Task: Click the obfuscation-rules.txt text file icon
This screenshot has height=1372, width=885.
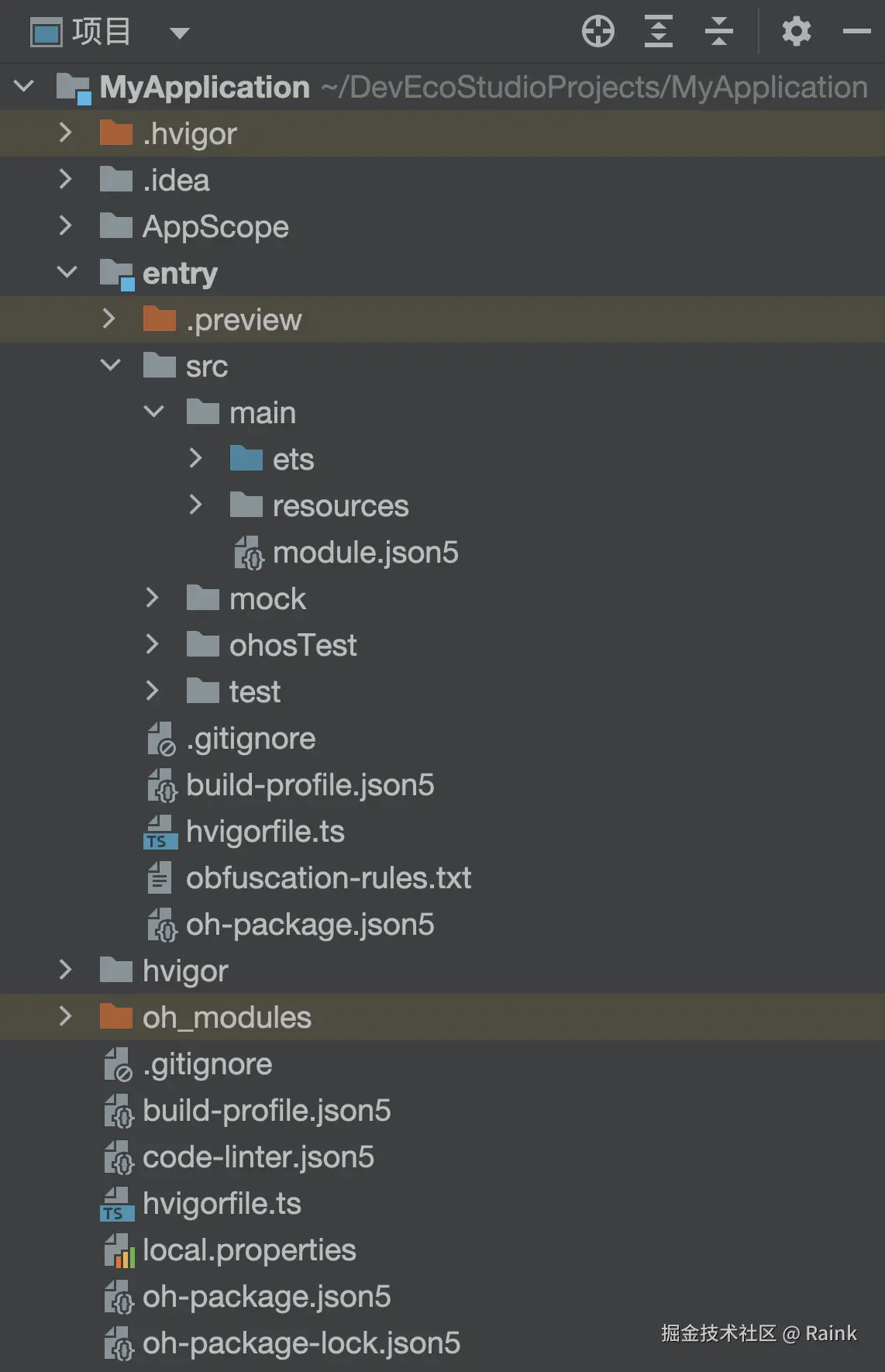Action: (x=160, y=878)
